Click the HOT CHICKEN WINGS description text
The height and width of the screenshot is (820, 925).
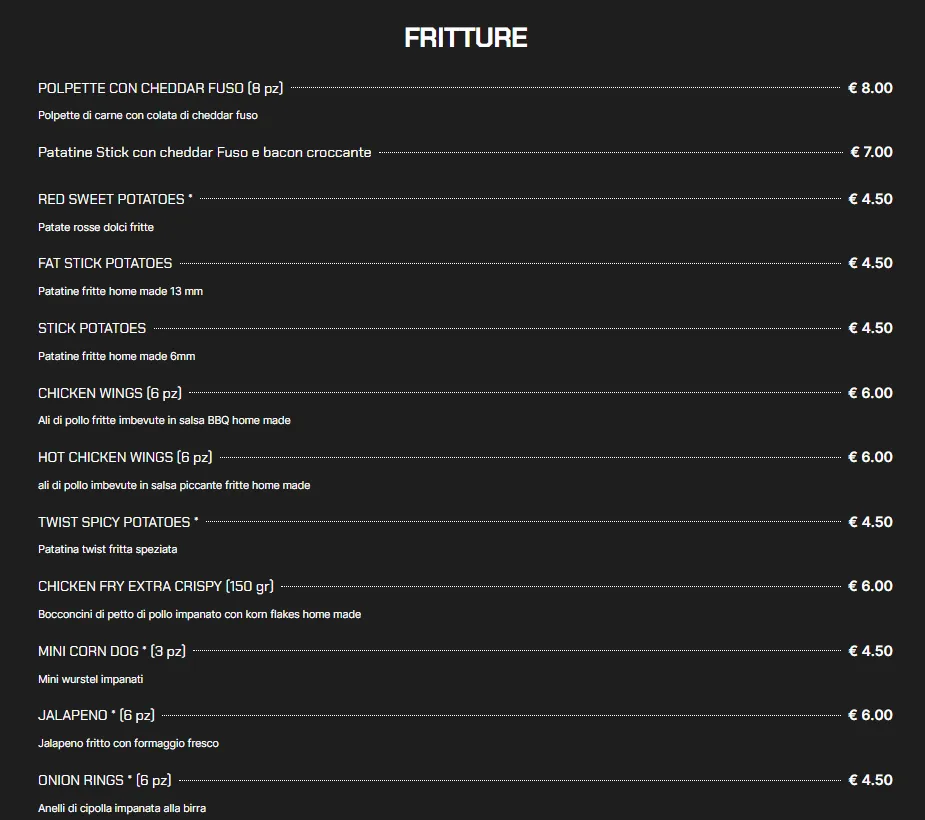pyautogui.click(x=174, y=485)
